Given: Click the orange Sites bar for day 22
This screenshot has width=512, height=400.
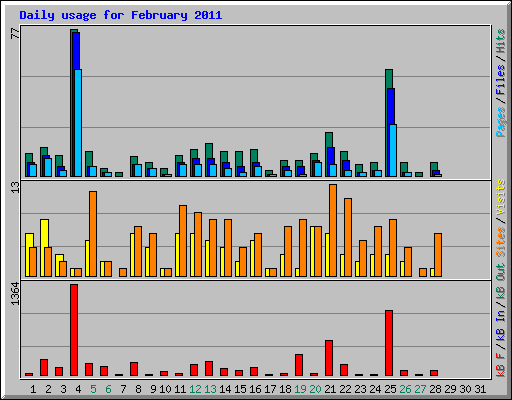Looking at the screenshot, I should point(348,237).
